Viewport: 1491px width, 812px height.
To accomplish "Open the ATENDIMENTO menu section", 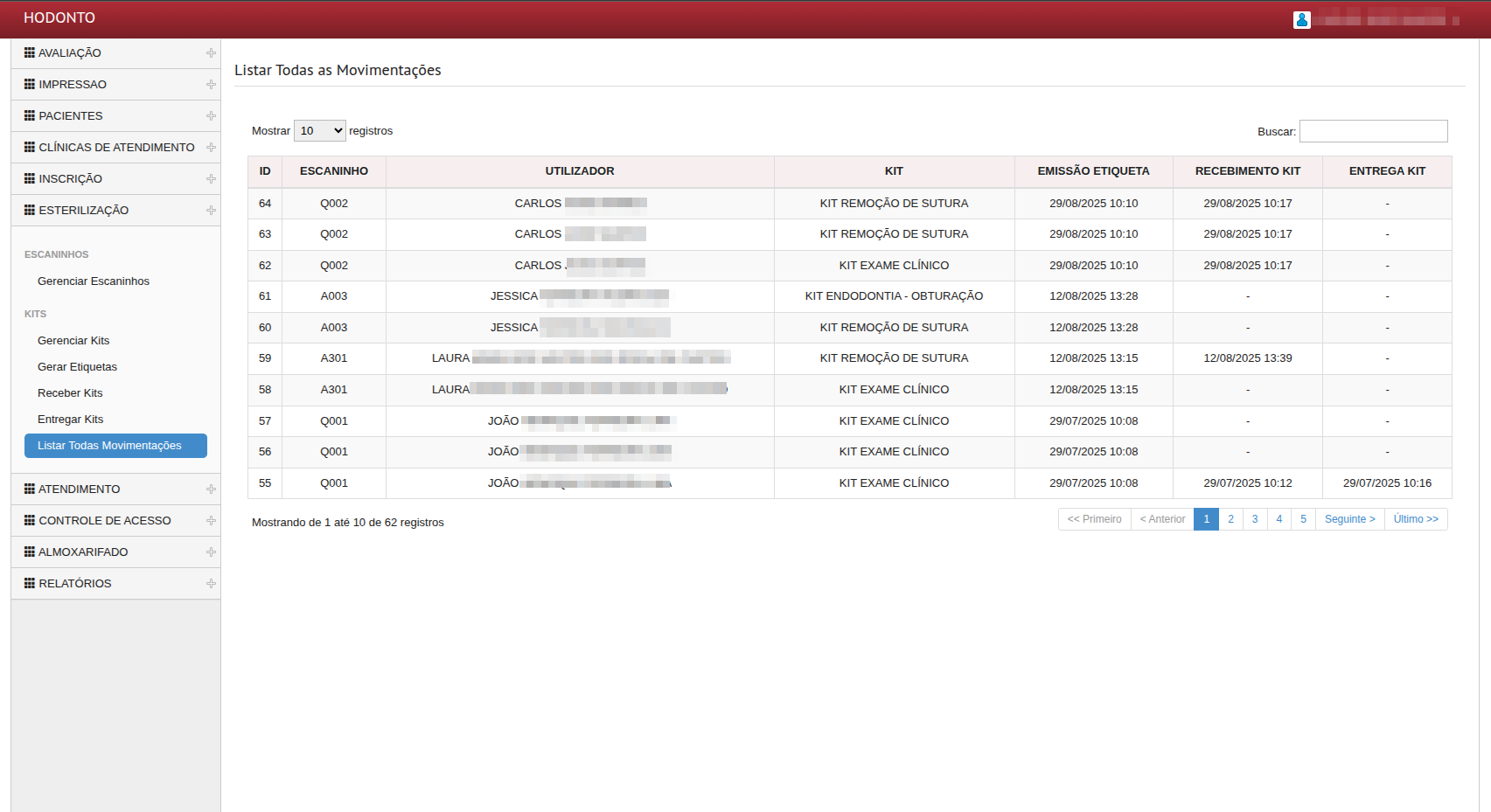I will click(x=79, y=489).
